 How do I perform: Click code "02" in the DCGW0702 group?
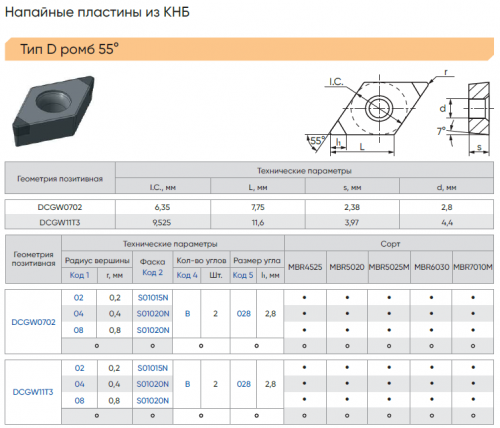78,298
